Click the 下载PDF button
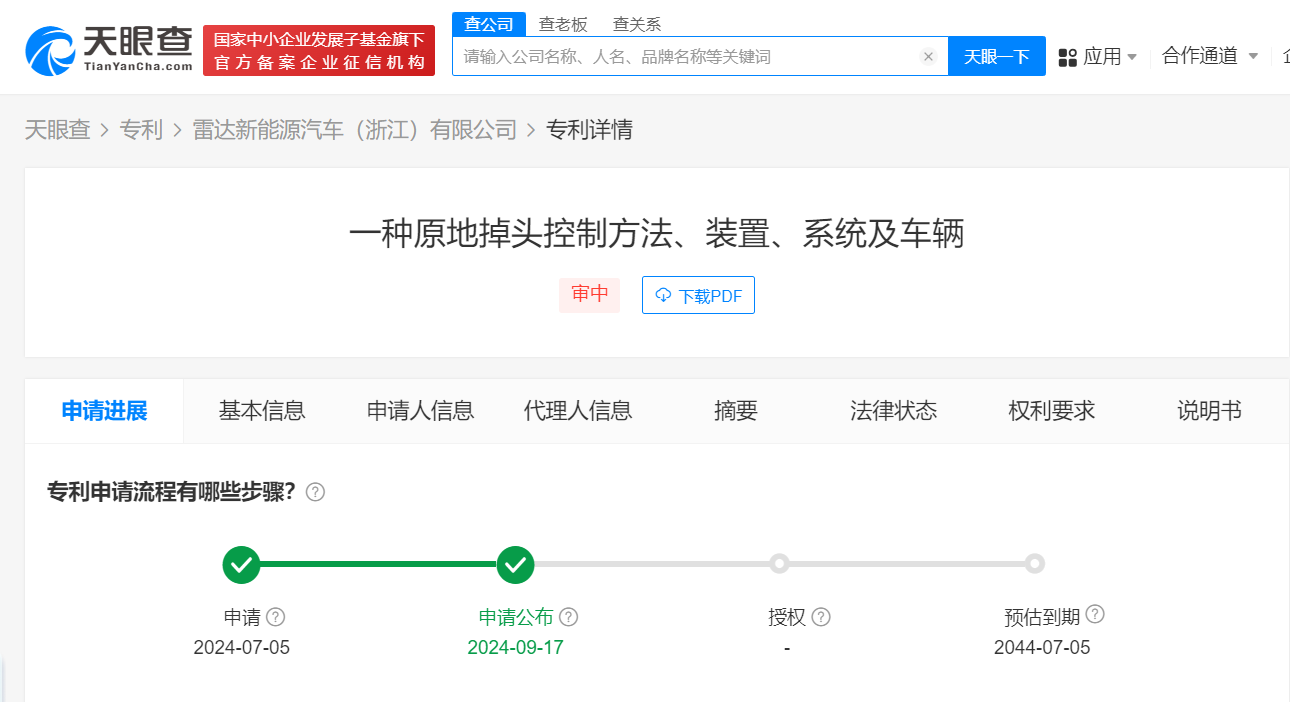1290x702 pixels. pos(698,294)
